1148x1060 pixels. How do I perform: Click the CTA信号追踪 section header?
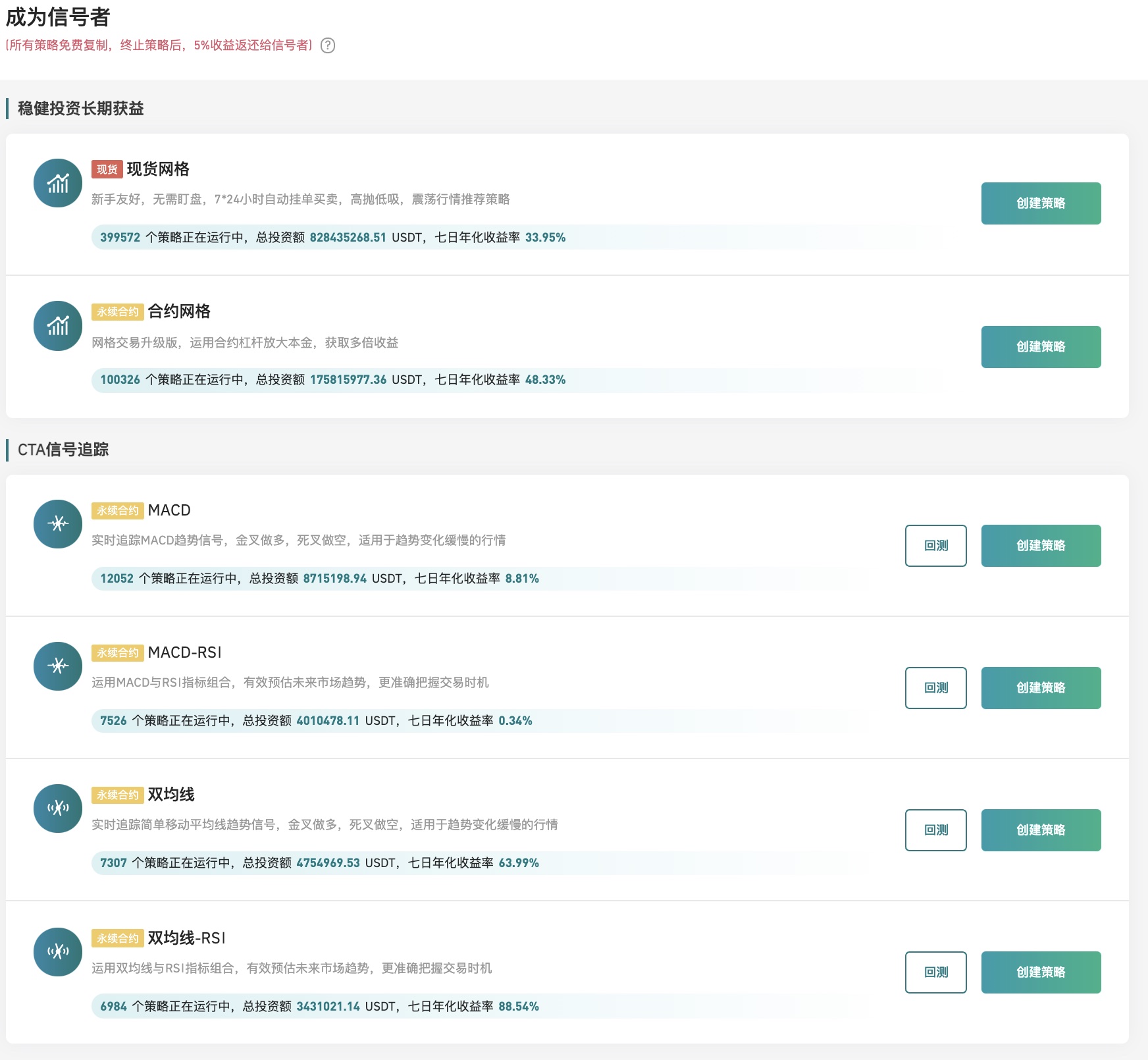(63, 450)
